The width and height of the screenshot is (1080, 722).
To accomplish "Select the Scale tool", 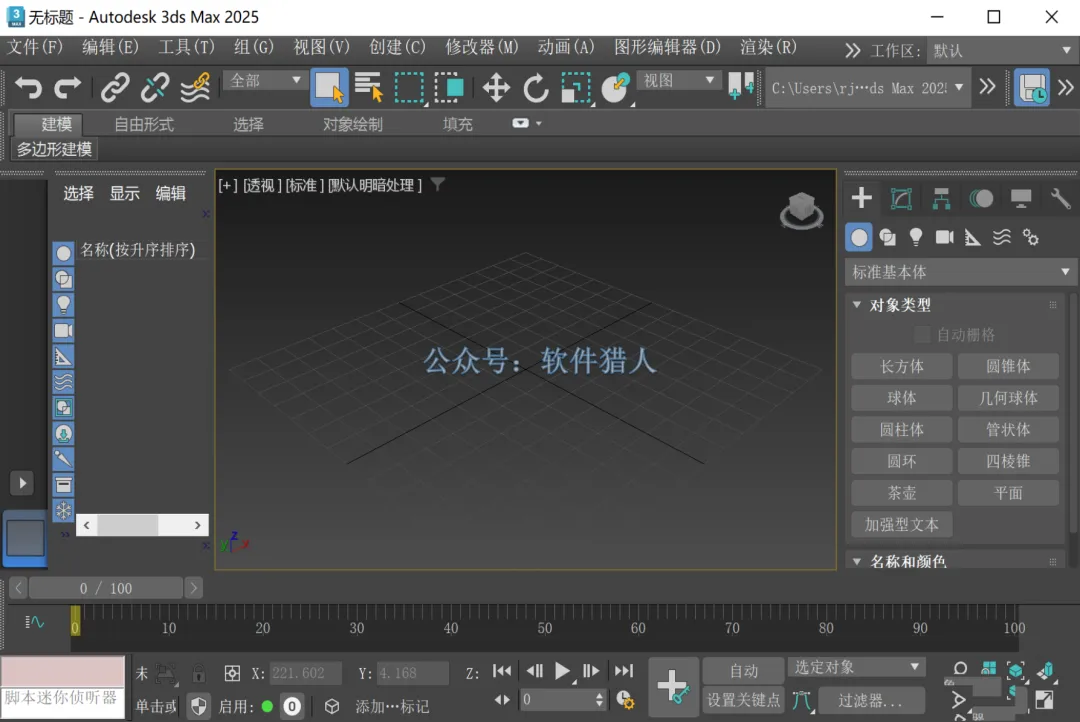I will pyautogui.click(x=576, y=88).
